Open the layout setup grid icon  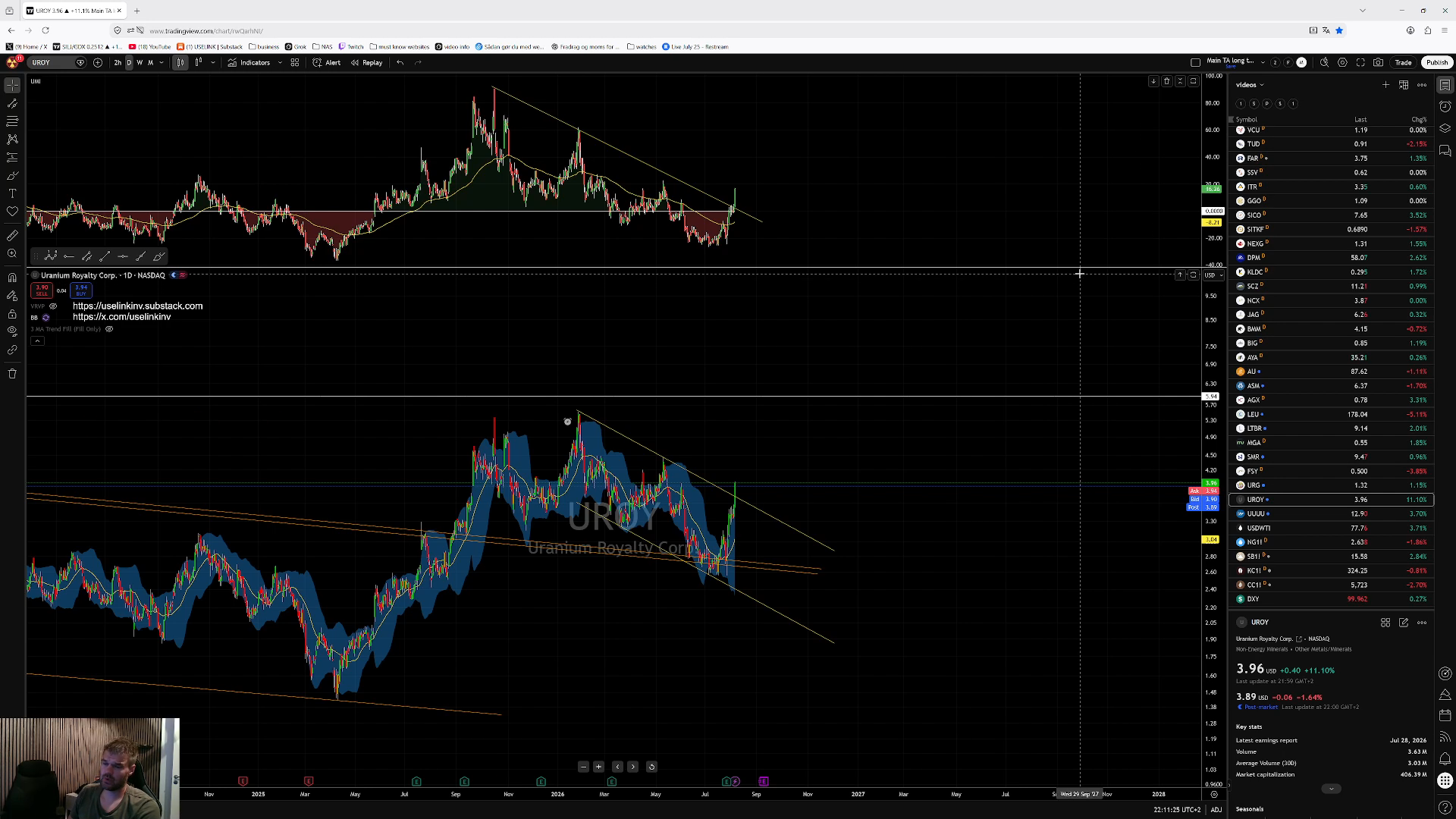click(x=295, y=63)
